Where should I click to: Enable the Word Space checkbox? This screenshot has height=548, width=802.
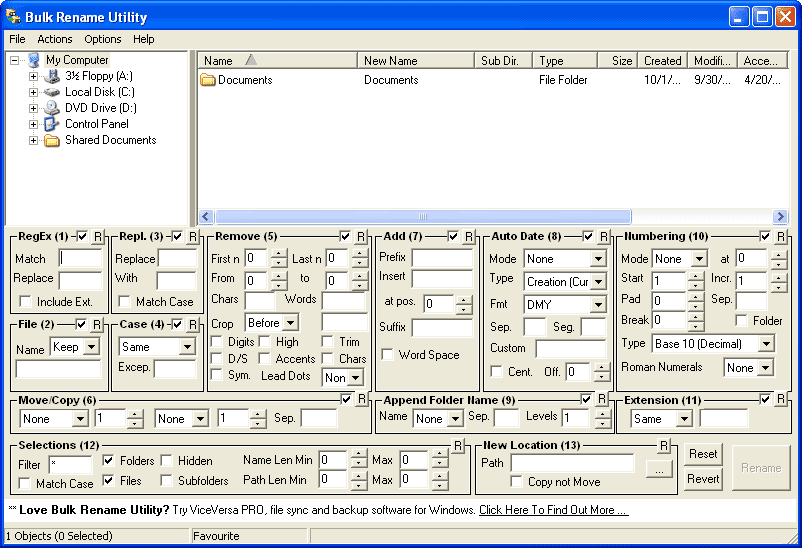pyautogui.click(x=388, y=355)
